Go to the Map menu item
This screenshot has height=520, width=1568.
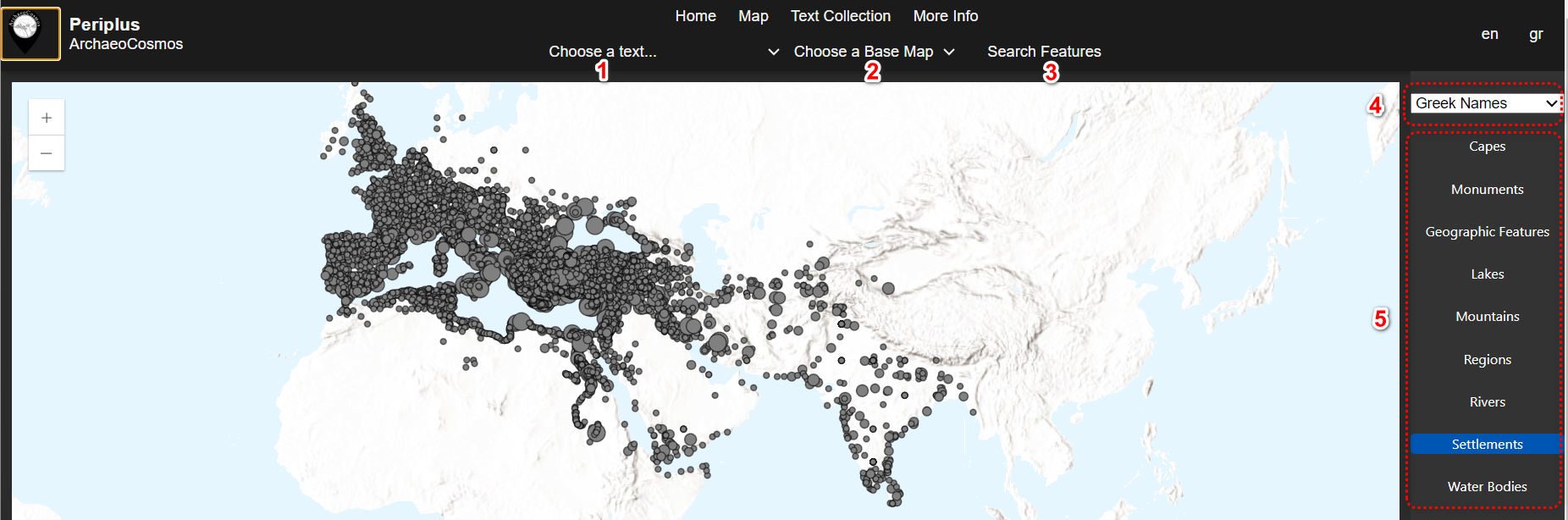pos(753,16)
